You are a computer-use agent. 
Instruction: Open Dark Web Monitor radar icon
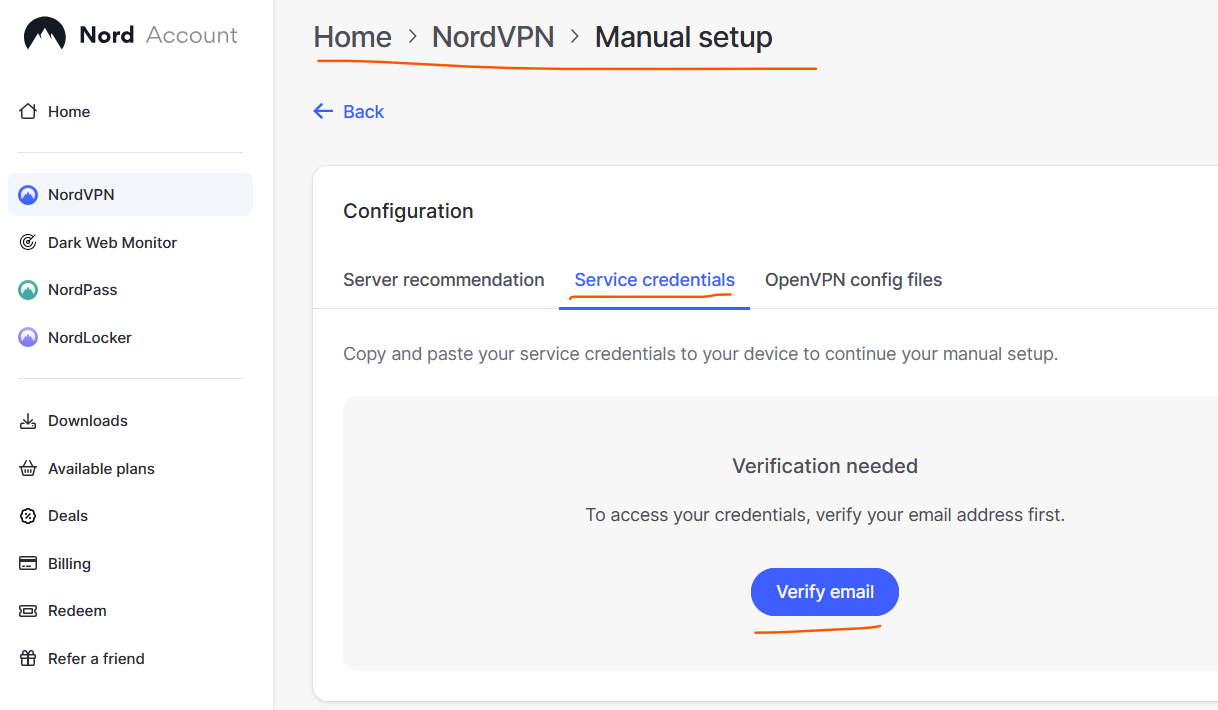pyautogui.click(x=28, y=243)
